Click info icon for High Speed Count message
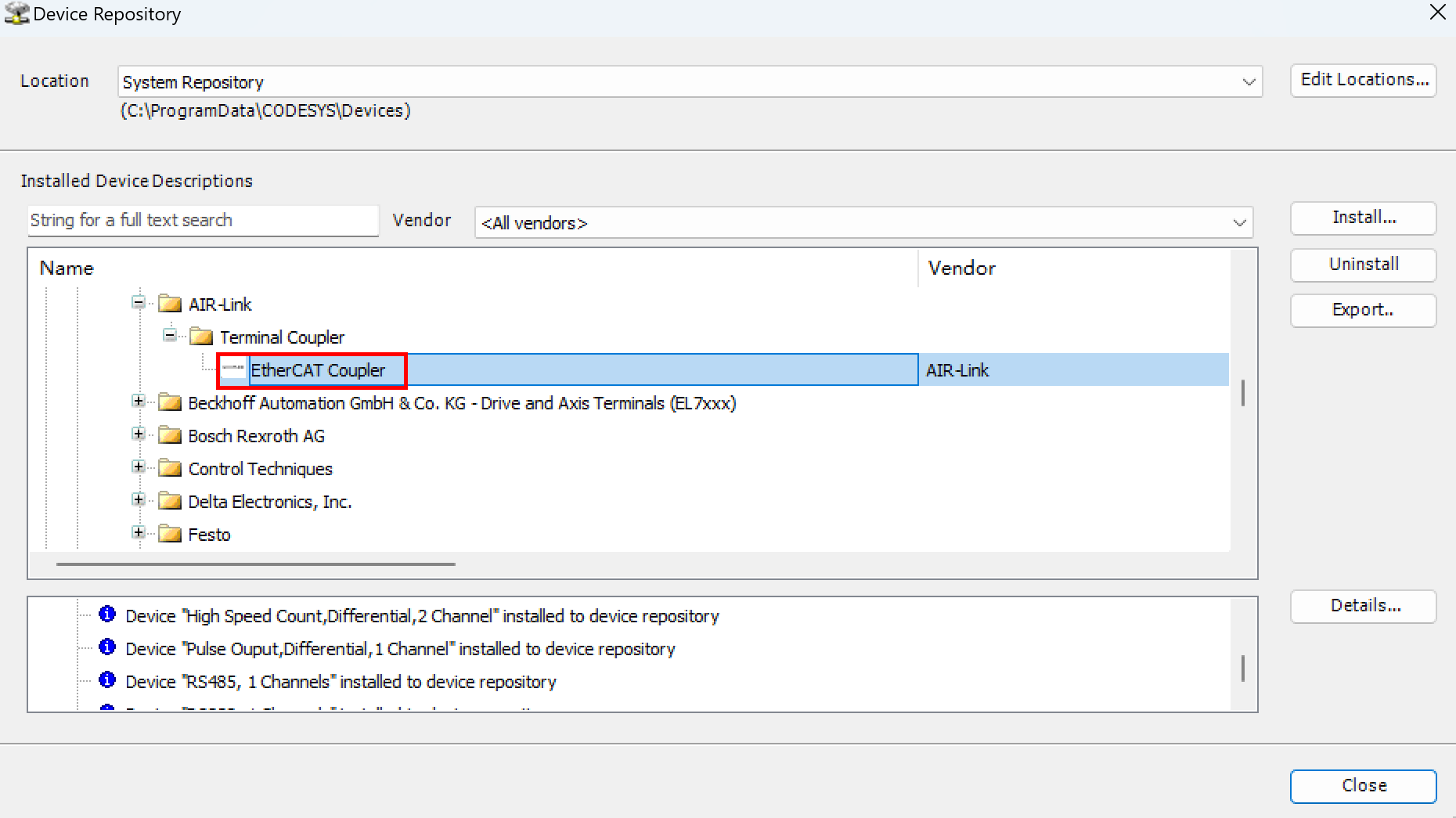The width and height of the screenshot is (1456, 818). 107,615
